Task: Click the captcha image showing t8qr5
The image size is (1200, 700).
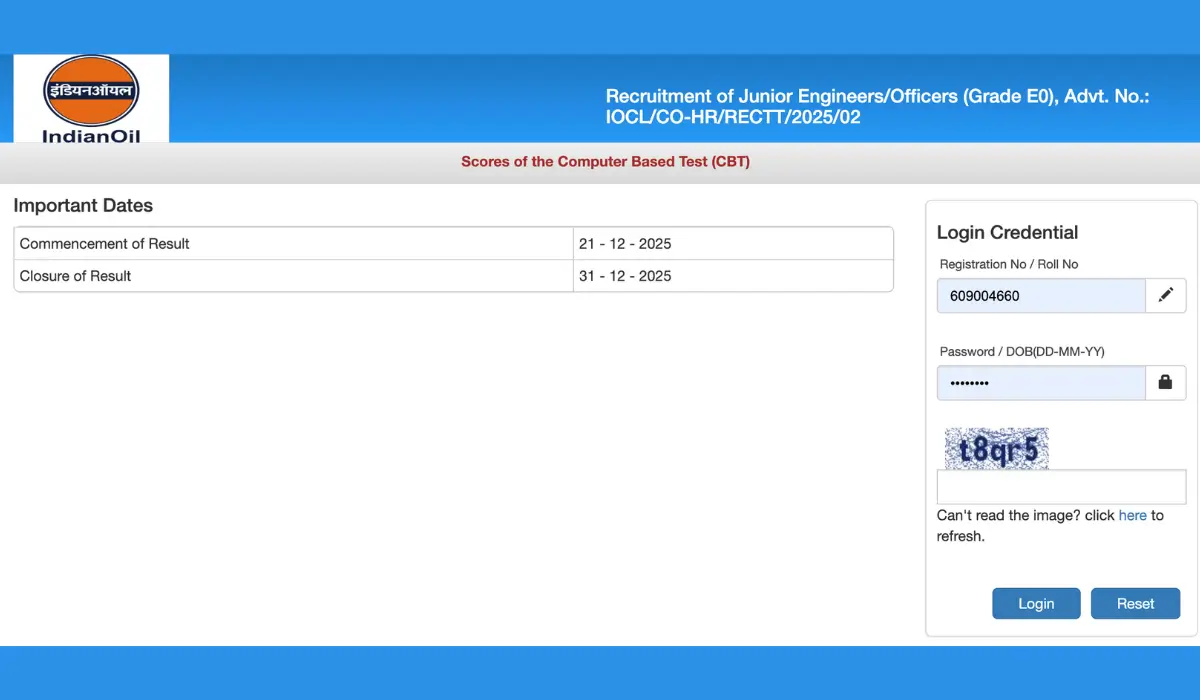Action: click(996, 448)
